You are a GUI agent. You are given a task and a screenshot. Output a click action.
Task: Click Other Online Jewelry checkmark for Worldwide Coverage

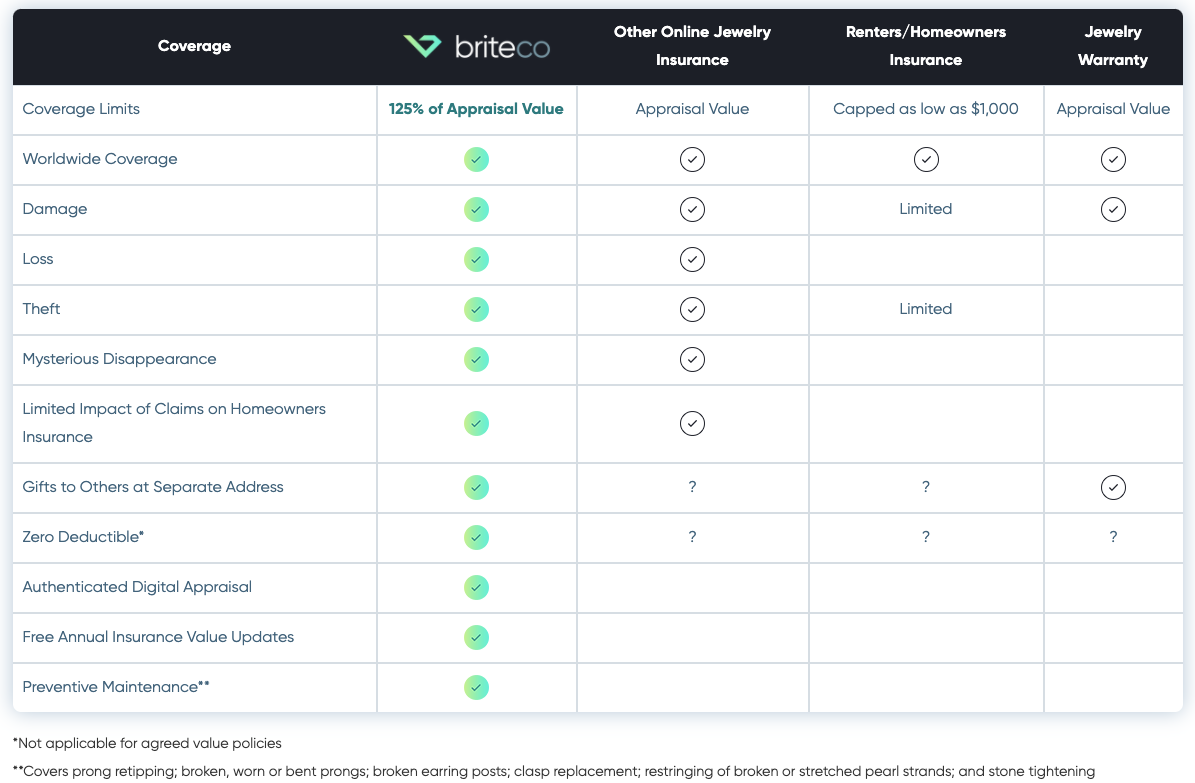pos(692,159)
